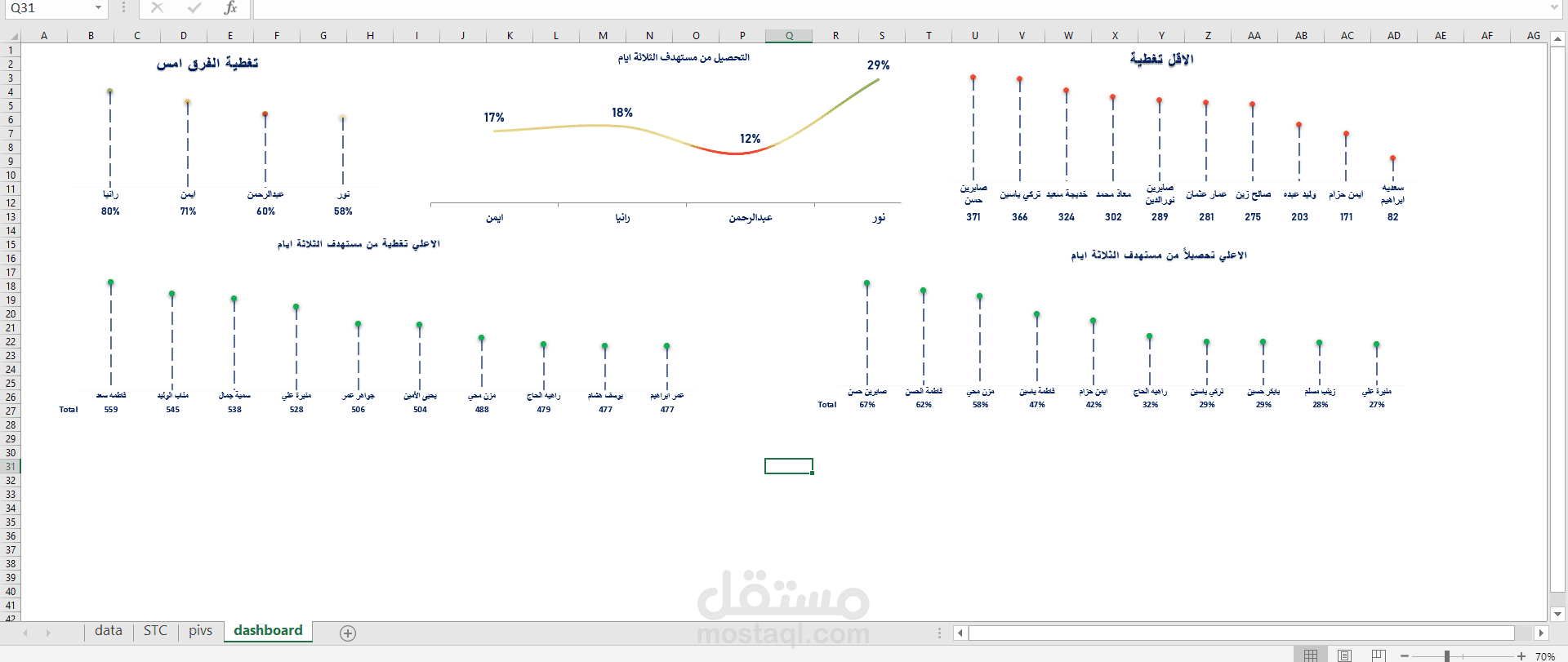
Task: Open the STC sheet tab
Action: coord(155,630)
